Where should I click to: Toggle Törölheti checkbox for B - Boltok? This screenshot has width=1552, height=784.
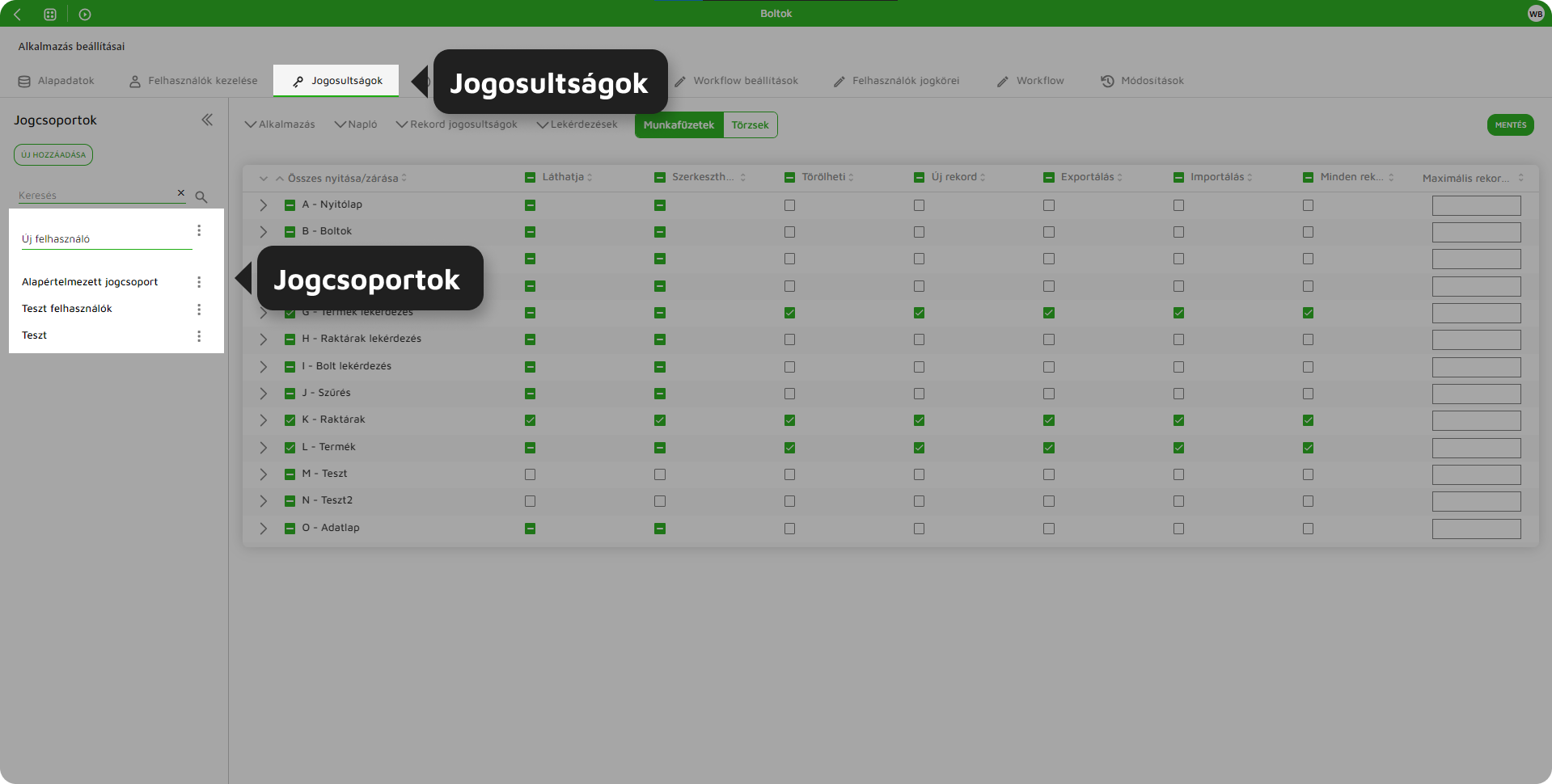[x=790, y=232]
